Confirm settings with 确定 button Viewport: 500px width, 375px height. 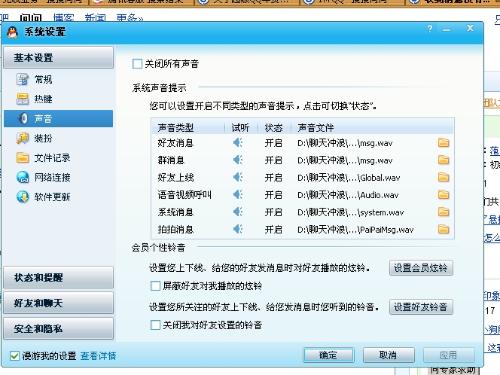(328, 355)
